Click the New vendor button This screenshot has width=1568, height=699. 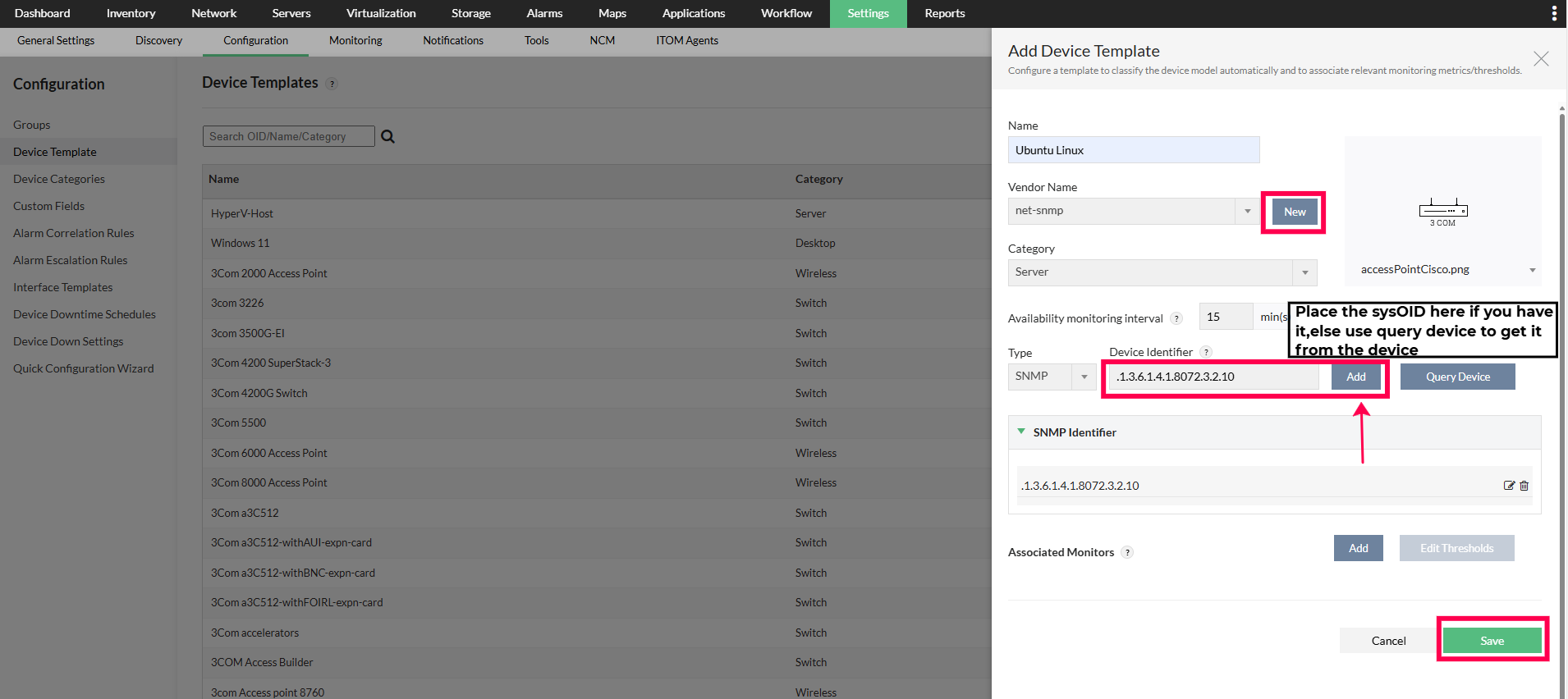pos(1295,212)
